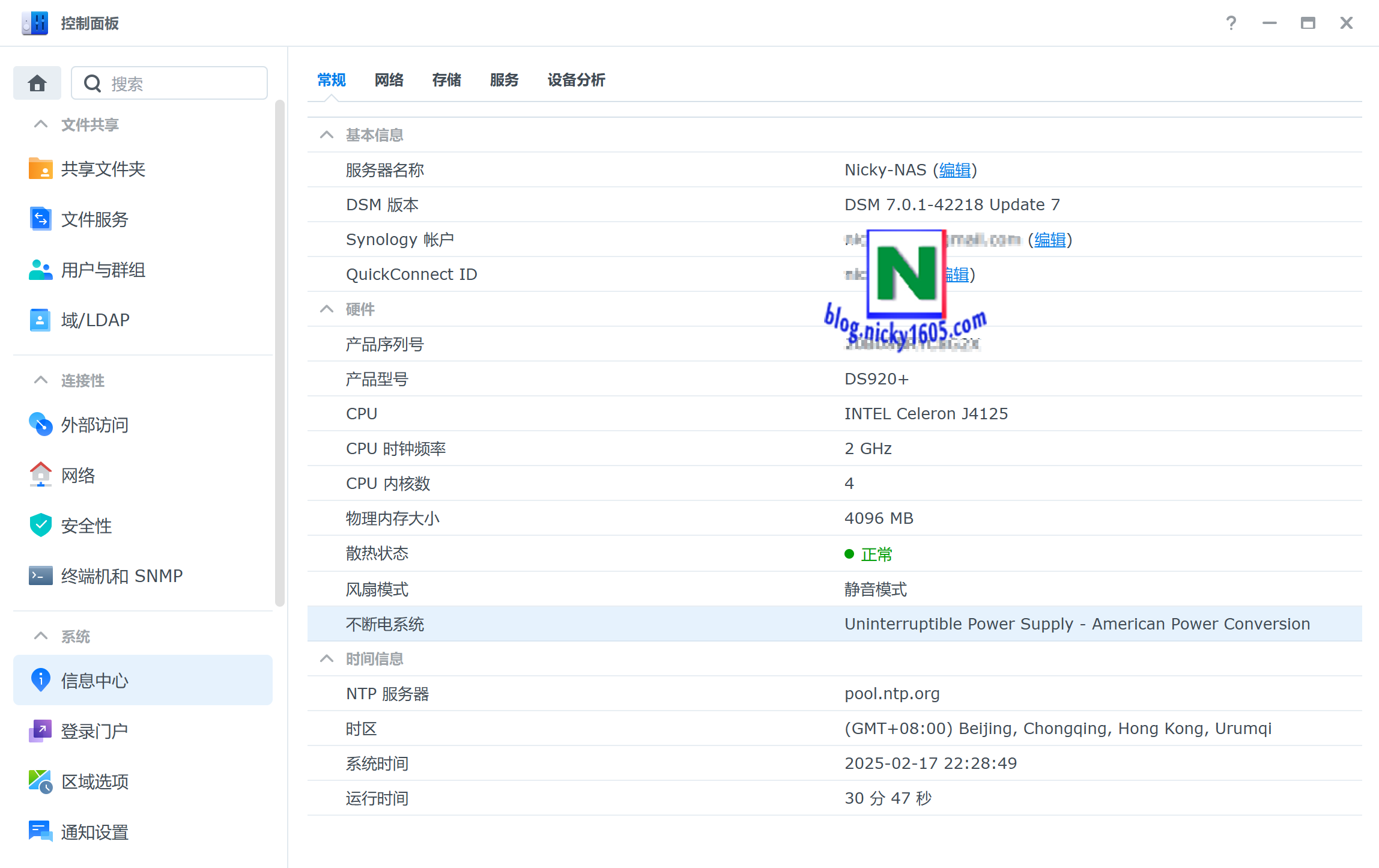Open External Access icon

click(x=40, y=425)
